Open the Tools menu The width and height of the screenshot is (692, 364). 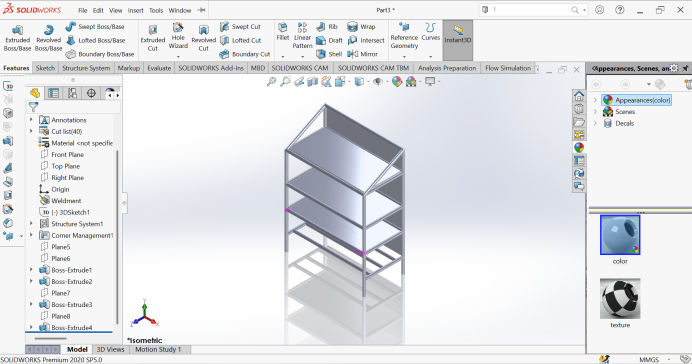point(156,10)
